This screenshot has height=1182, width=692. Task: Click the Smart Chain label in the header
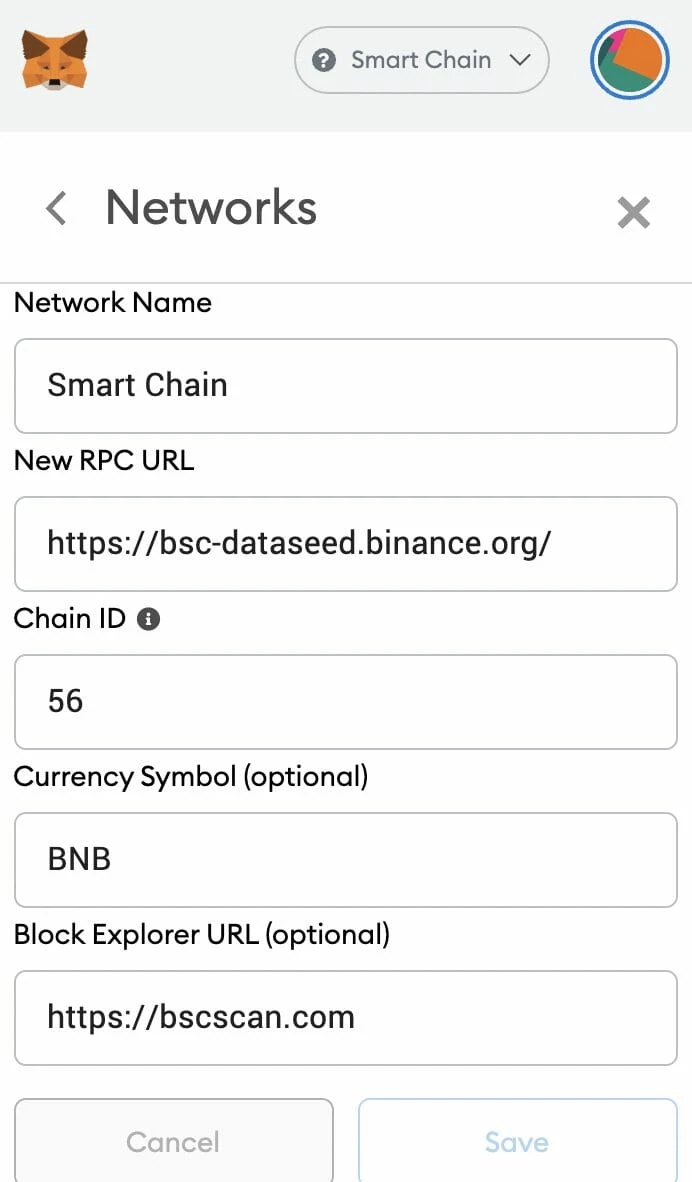click(420, 60)
